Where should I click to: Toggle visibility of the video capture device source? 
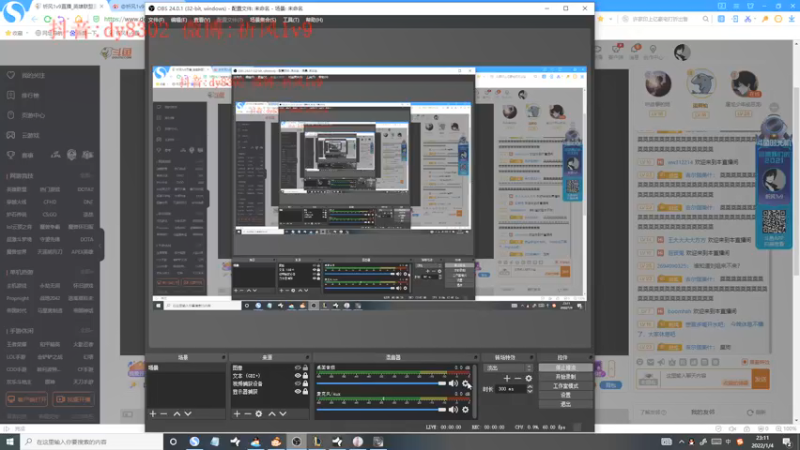pos(297,383)
